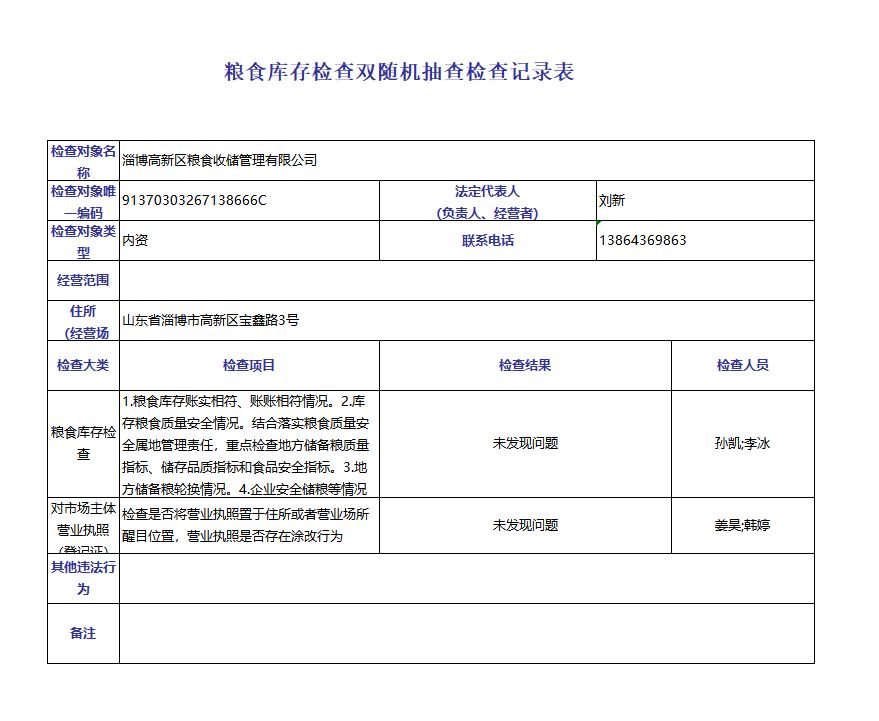Click inspectors cell 姜昊;韩婷
Image resolution: width=879 pixels, height=721 pixels.
tap(742, 525)
